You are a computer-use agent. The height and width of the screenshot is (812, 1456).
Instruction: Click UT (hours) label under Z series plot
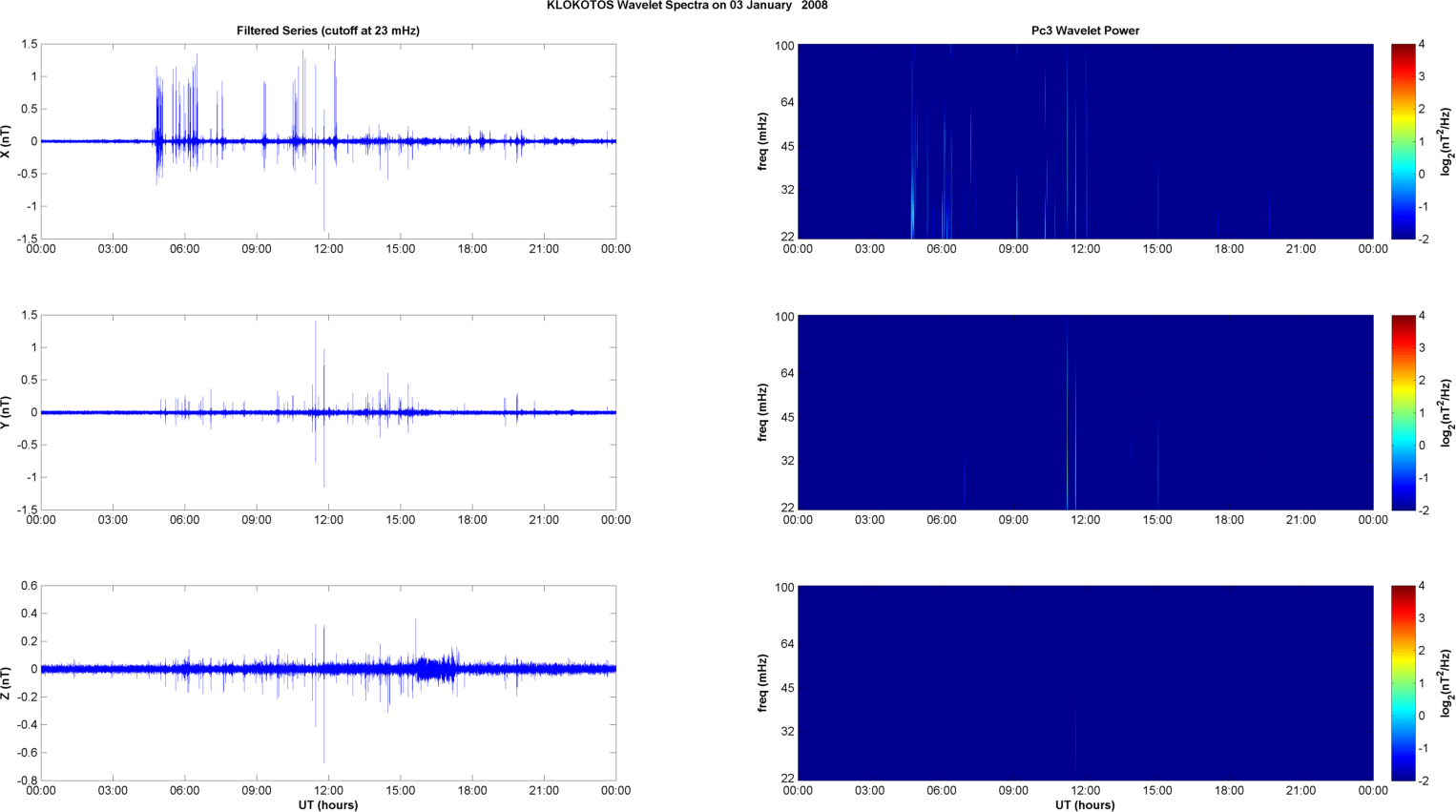(x=327, y=805)
